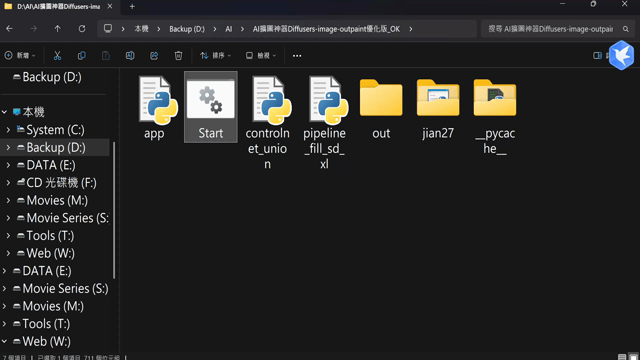Click the chevron after 本機 in breadcrumb

(x=159, y=29)
